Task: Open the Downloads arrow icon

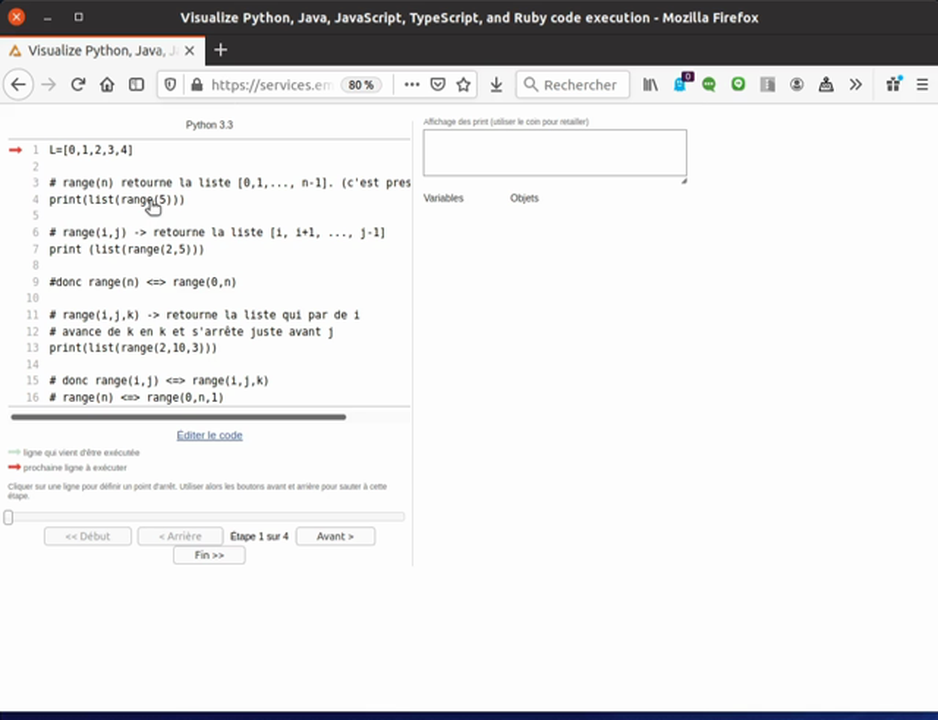Action: pos(496,85)
